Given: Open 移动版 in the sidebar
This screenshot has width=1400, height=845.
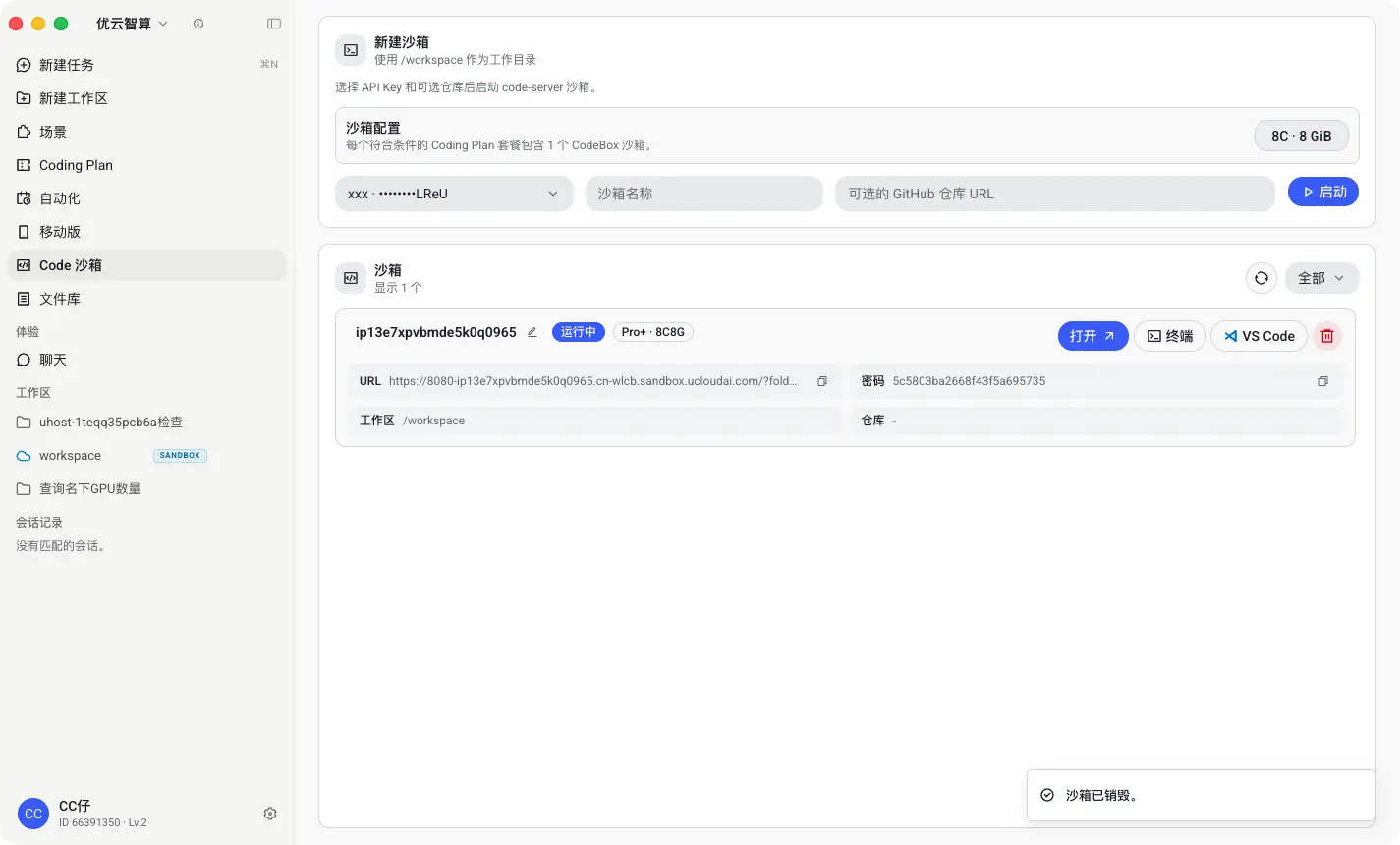Looking at the screenshot, I should click(147, 232).
